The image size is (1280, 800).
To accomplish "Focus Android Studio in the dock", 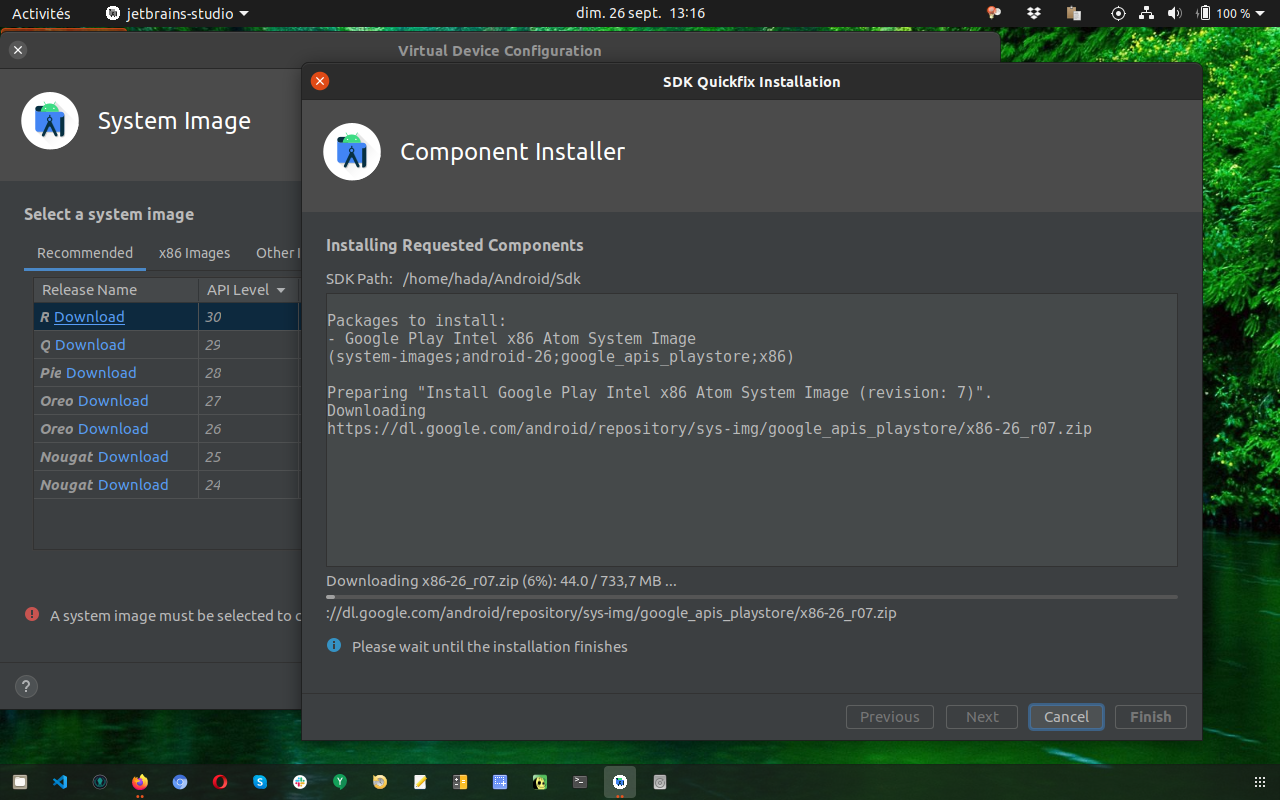I will 620,782.
